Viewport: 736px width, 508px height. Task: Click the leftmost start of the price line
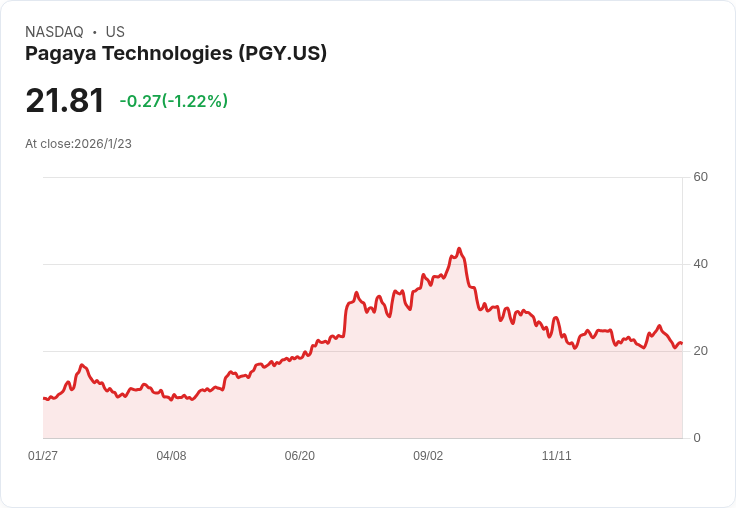tap(44, 398)
